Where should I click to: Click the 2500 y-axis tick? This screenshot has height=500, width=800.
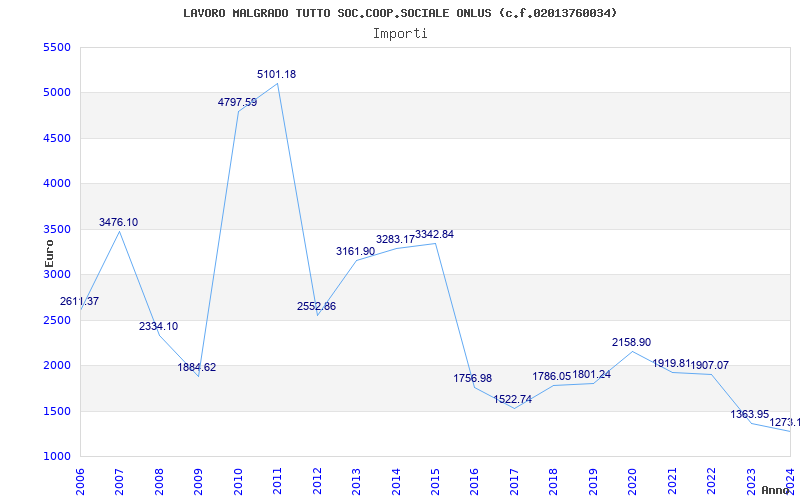pos(57,320)
